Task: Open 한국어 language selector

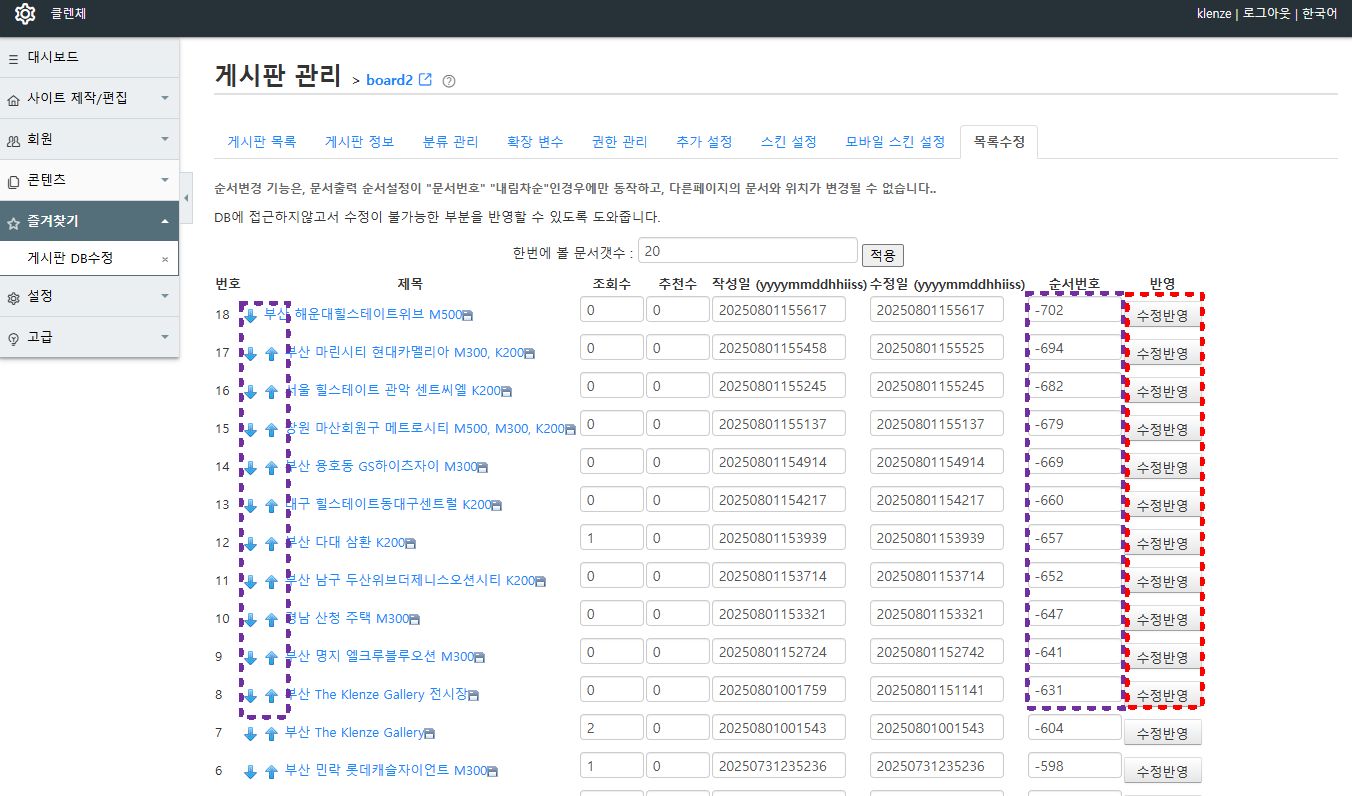Action: pos(1319,14)
